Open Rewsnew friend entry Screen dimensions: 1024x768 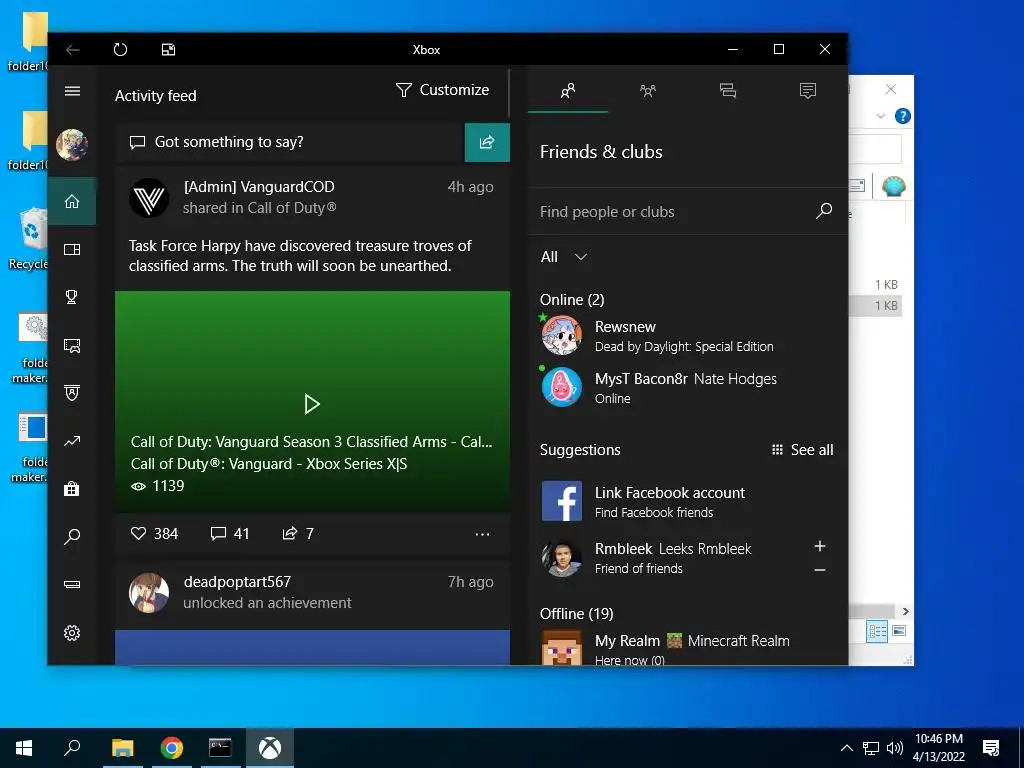pyautogui.click(x=687, y=336)
